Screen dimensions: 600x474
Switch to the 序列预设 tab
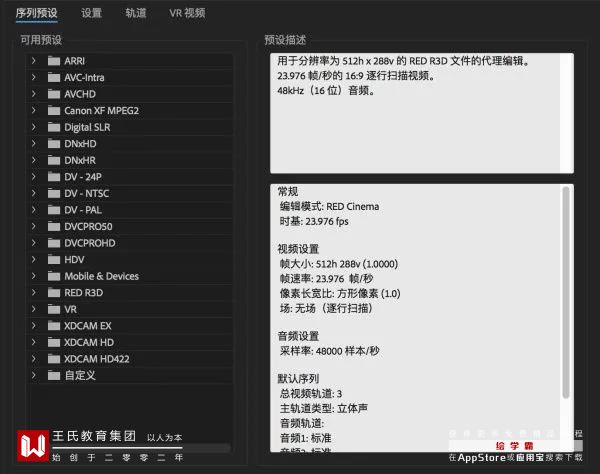click(x=37, y=13)
